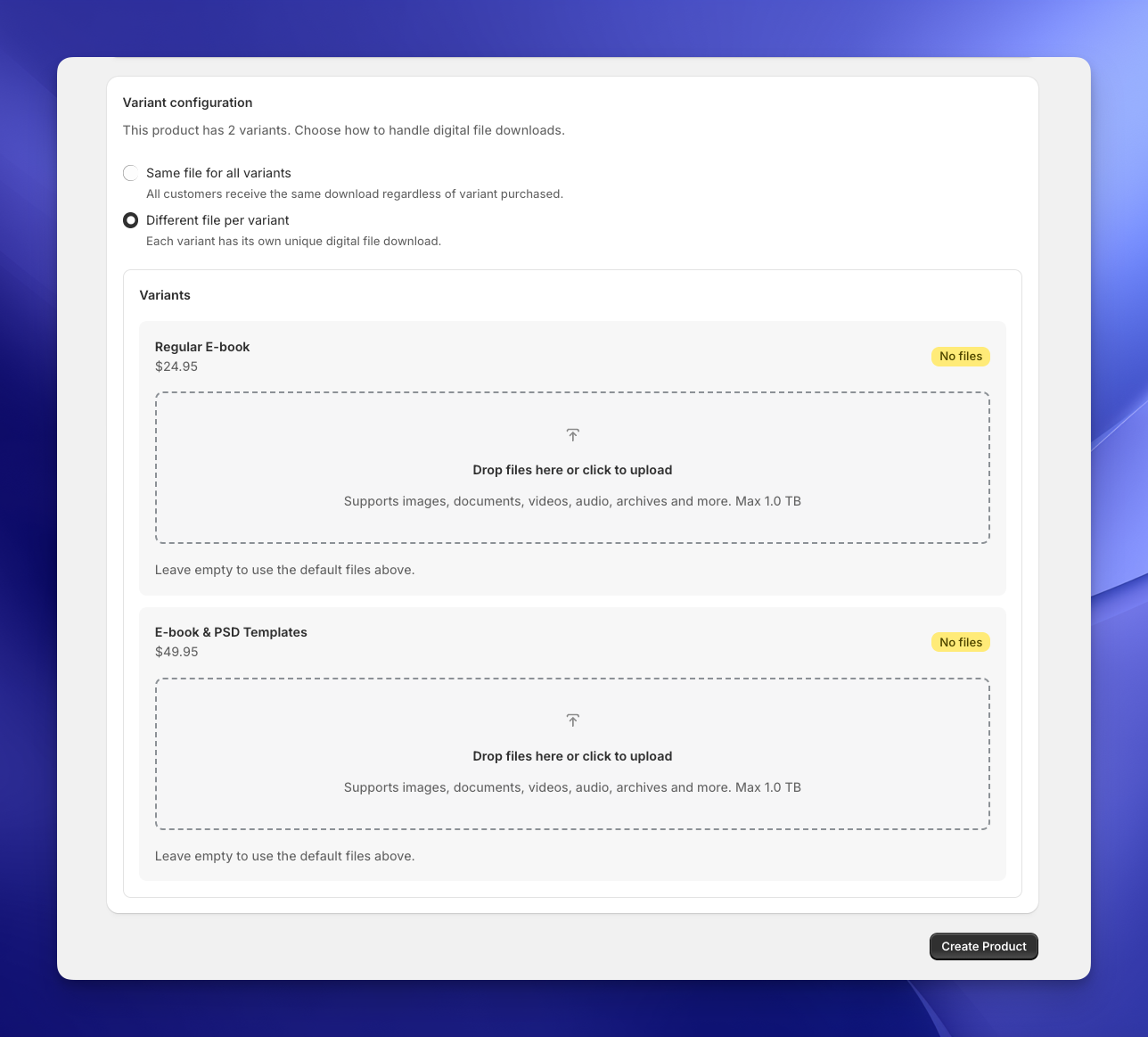The height and width of the screenshot is (1037, 1148).
Task: Click the 'Supports images' hint in Regular E-book dropzone
Action: coord(572,501)
